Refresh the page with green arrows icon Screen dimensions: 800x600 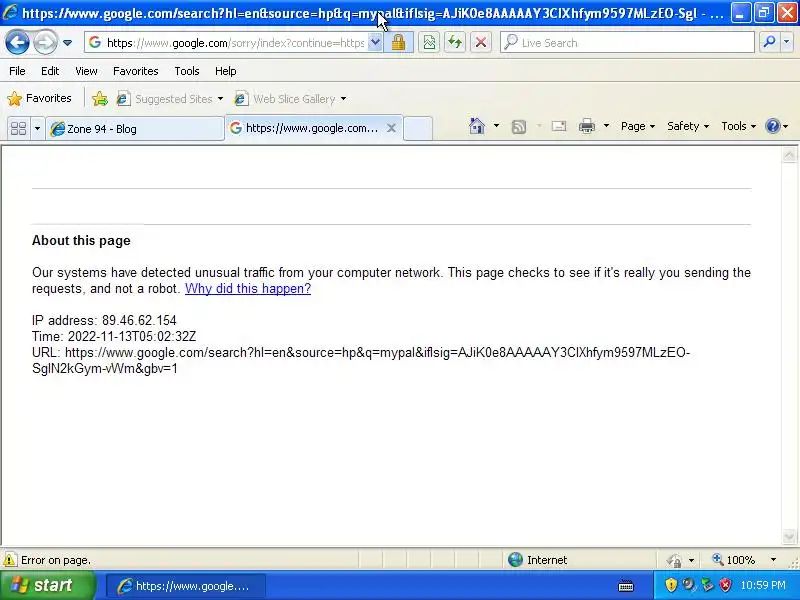455,42
